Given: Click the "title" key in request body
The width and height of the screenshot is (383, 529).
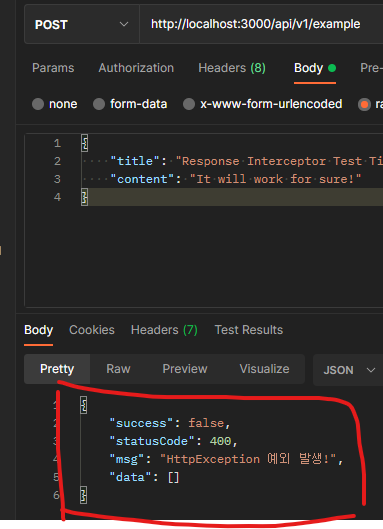Looking at the screenshot, I should click(x=135, y=161).
